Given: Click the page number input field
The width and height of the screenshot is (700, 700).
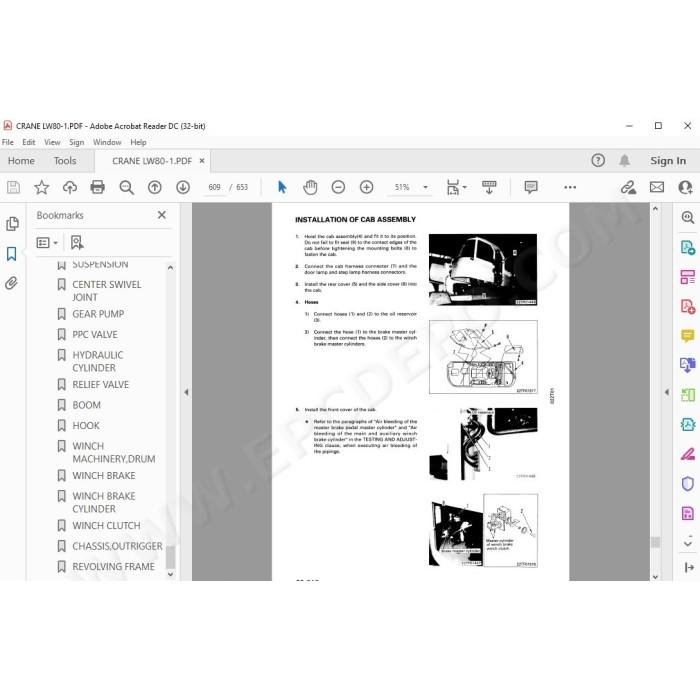Looking at the screenshot, I should click(214, 187).
